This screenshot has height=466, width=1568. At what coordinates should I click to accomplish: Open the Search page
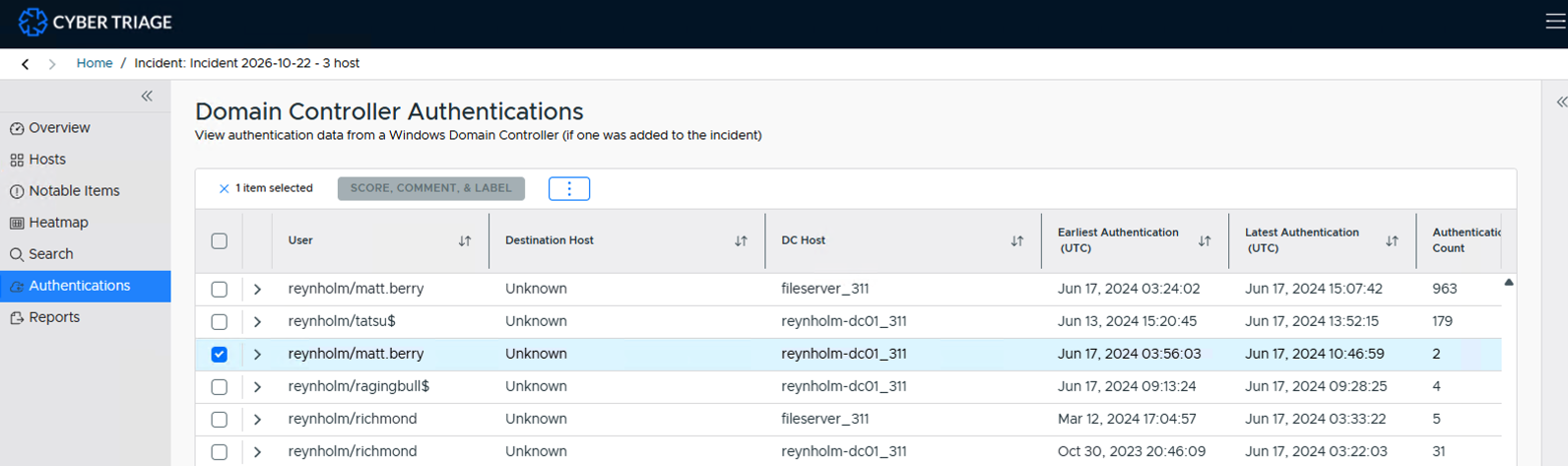tap(51, 254)
